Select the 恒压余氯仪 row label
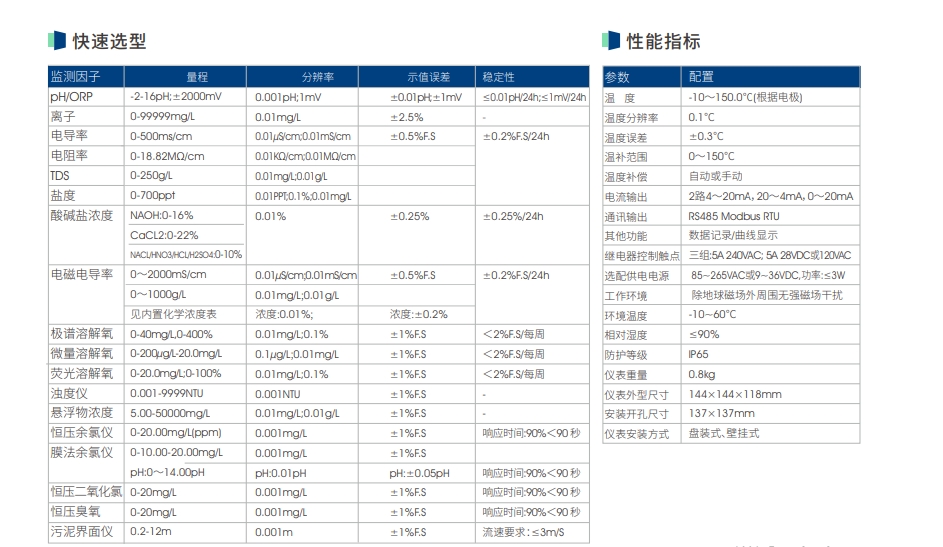The width and height of the screenshot is (943, 547). pyautogui.click(x=82, y=433)
